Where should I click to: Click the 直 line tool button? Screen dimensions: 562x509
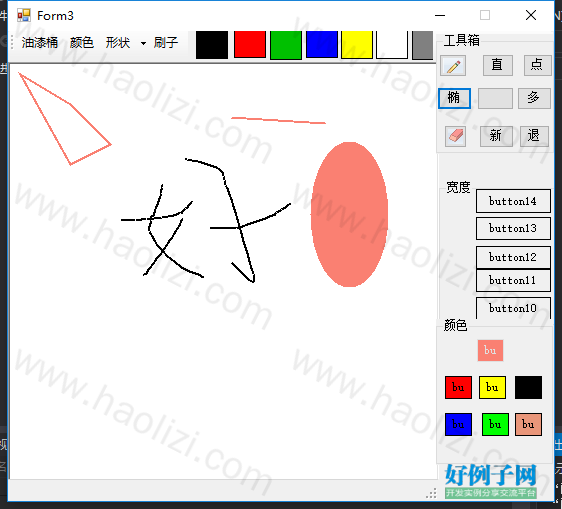pyautogui.click(x=497, y=65)
